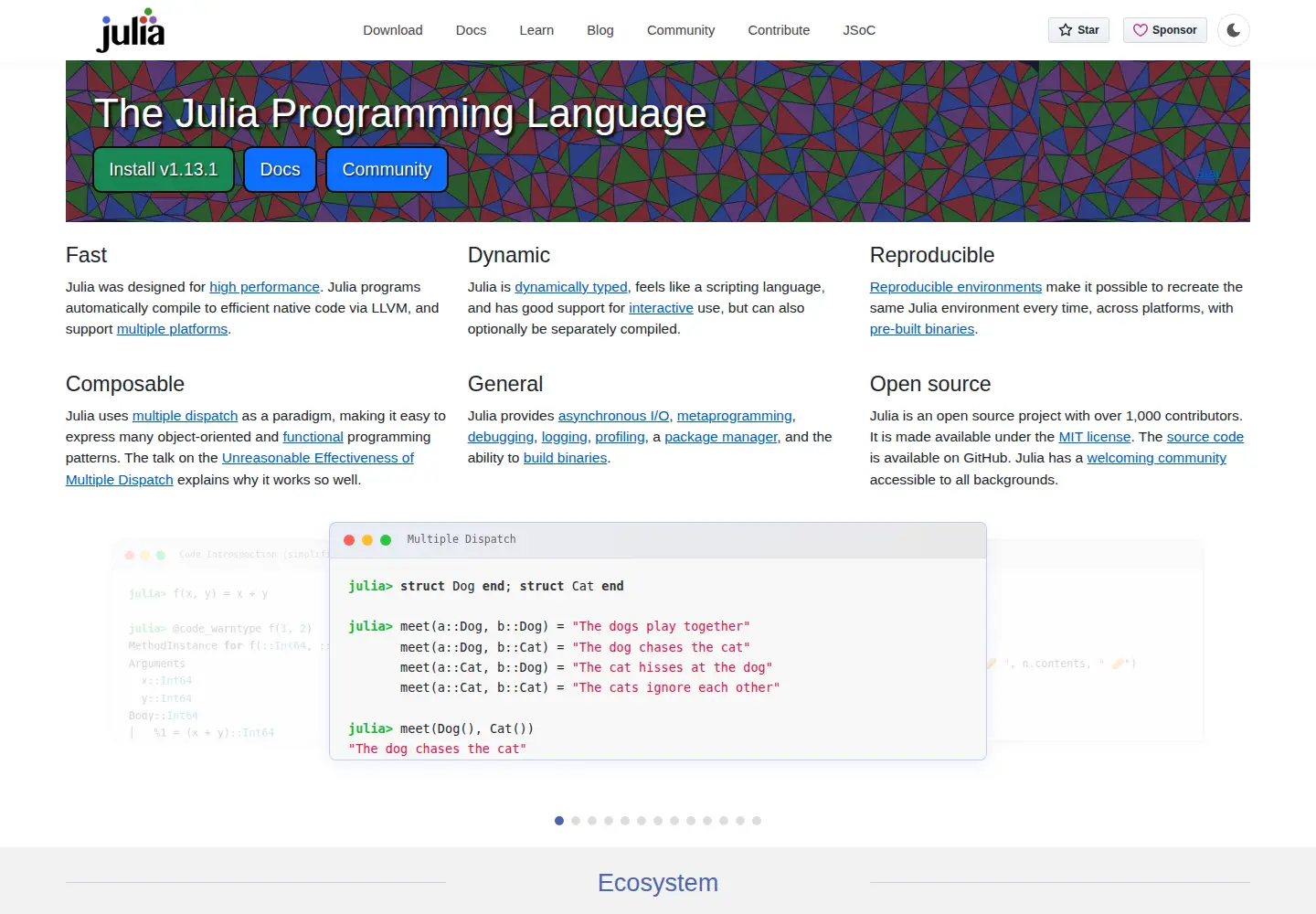The height and width of the screenshot is (914, 1316).
Task: Click the red dot in the code window
Action: coord(349,540)
